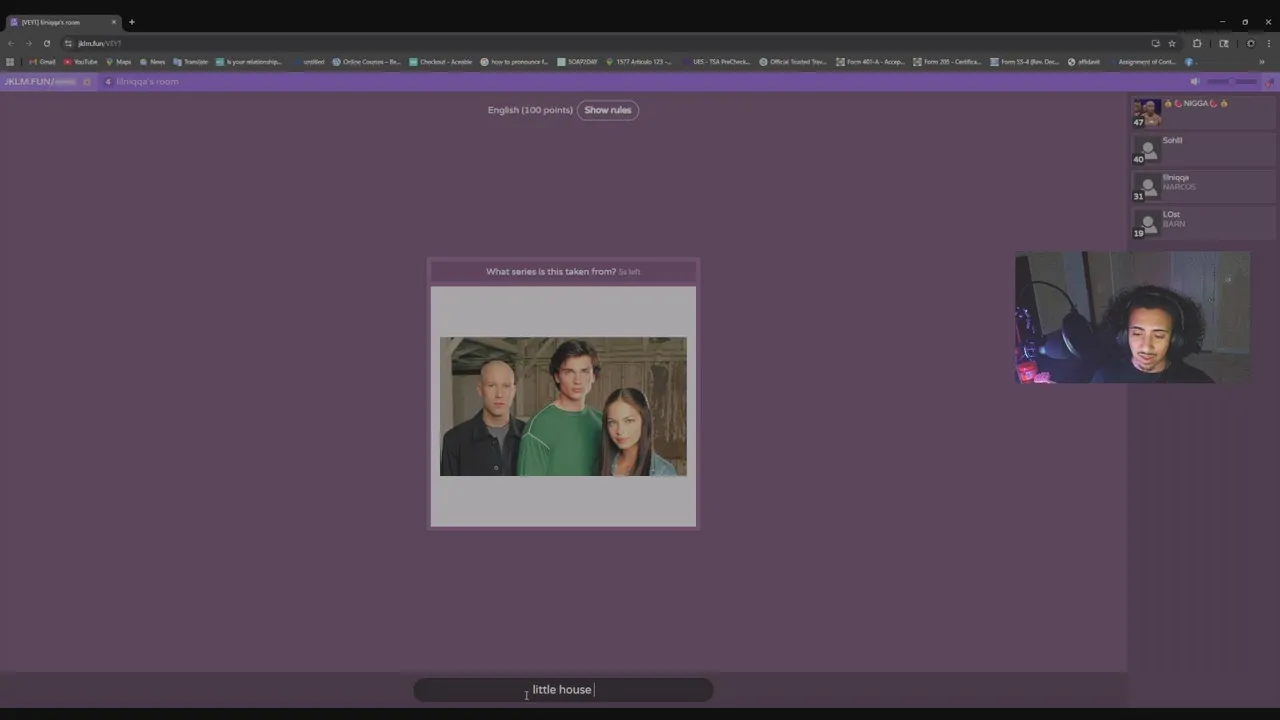Viewport: 1280px width, 720px height.
Task: Open the how to pronounce bookmark
Action: [514, 62]
